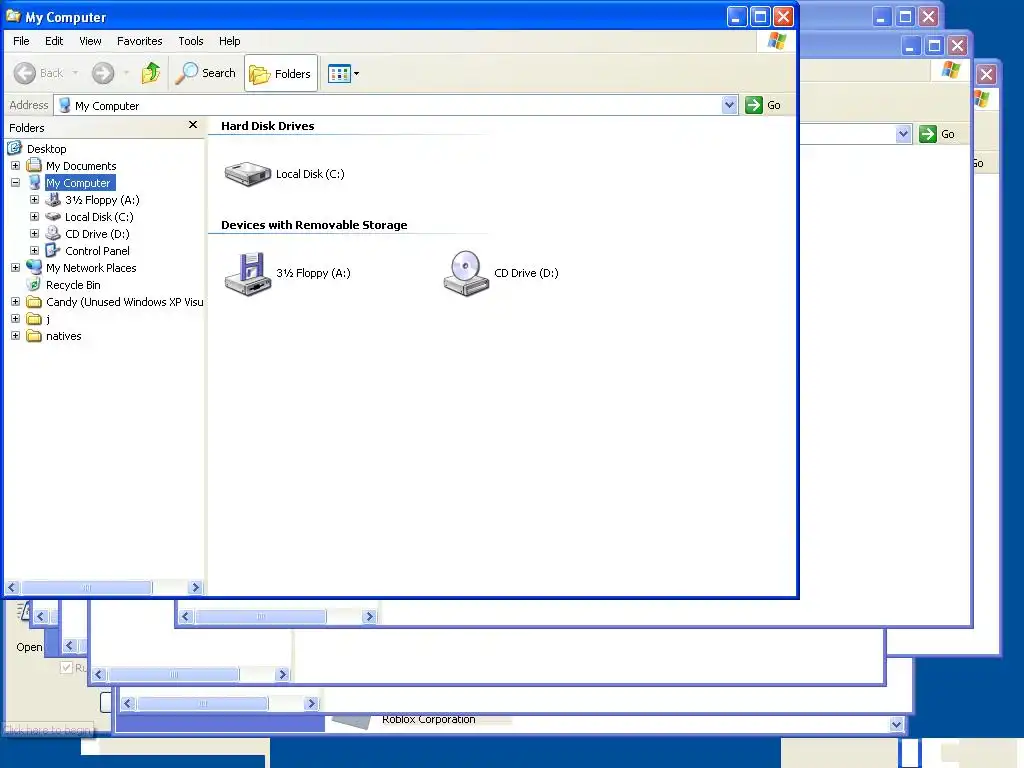The image size is (1024, 768).
Task: Click the Open label in background dialog
Action: point(29,647)
